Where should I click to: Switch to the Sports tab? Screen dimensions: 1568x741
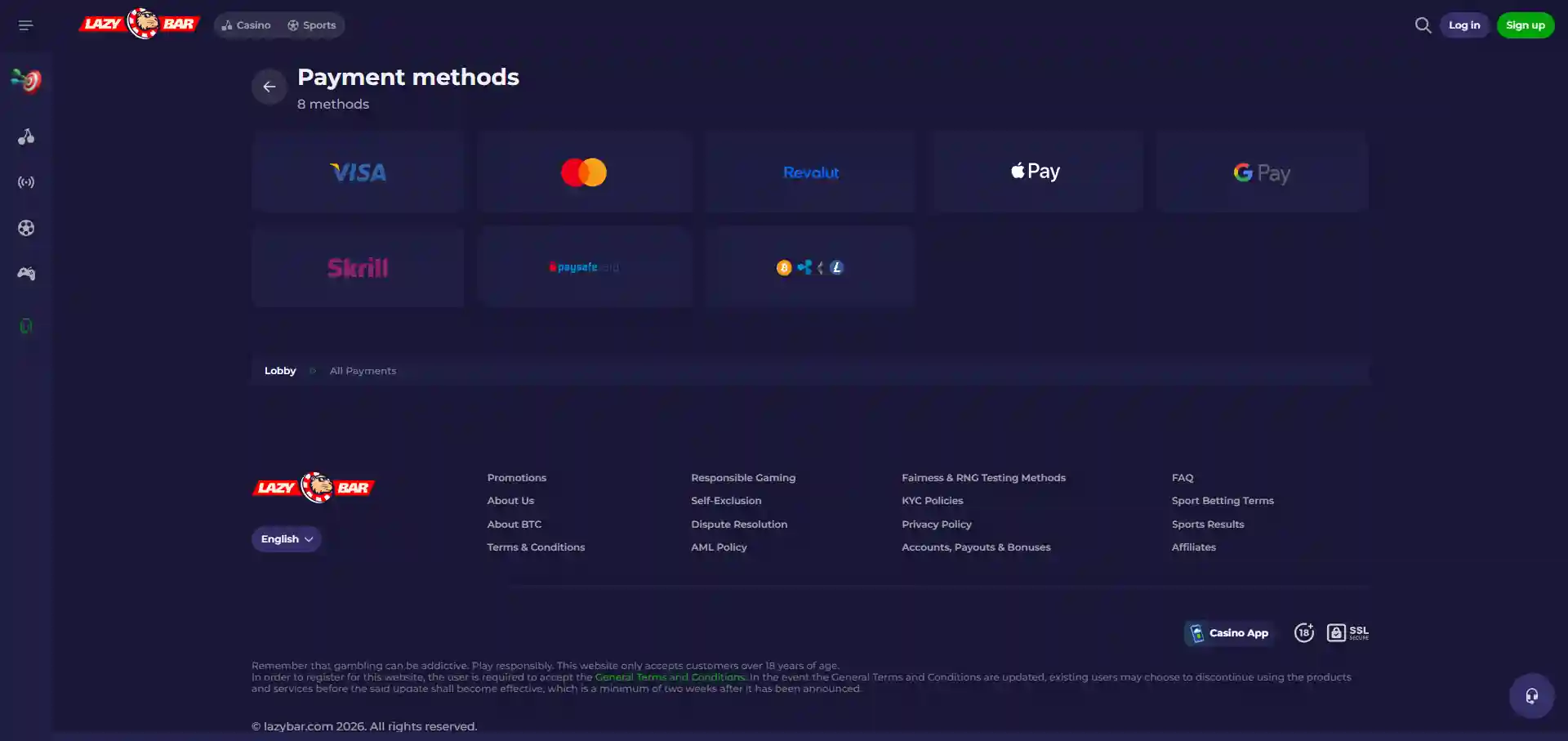coord(311,25)
